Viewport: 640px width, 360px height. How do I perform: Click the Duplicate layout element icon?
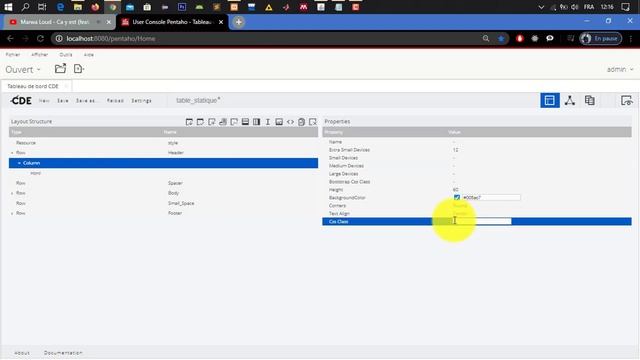coord(302,122)
